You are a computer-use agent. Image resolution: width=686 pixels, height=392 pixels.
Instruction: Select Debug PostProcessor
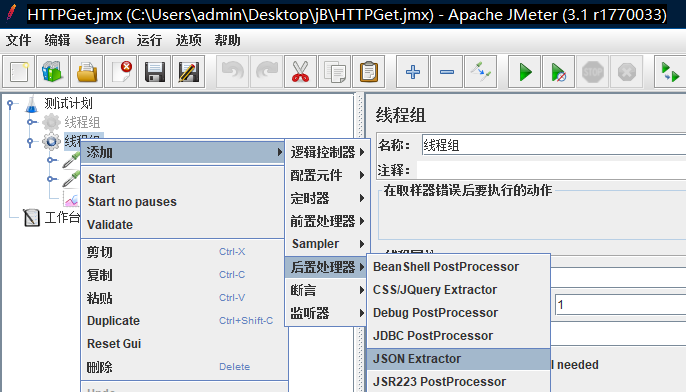(458, 313)
